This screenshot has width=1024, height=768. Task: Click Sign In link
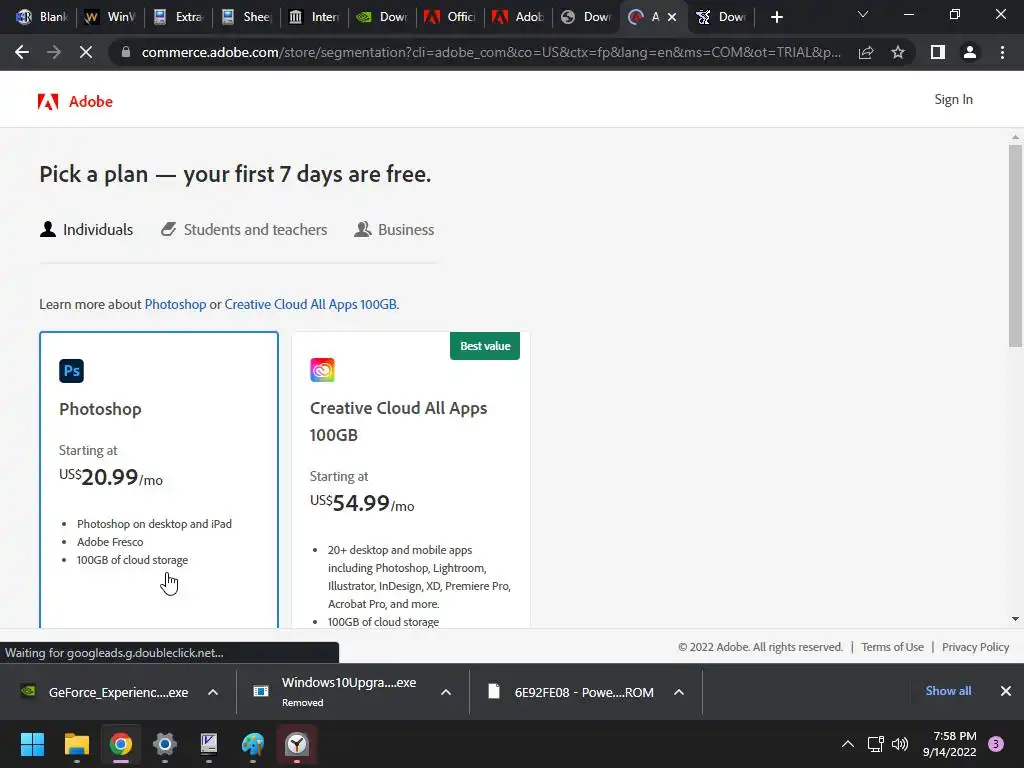coord(953,99)
